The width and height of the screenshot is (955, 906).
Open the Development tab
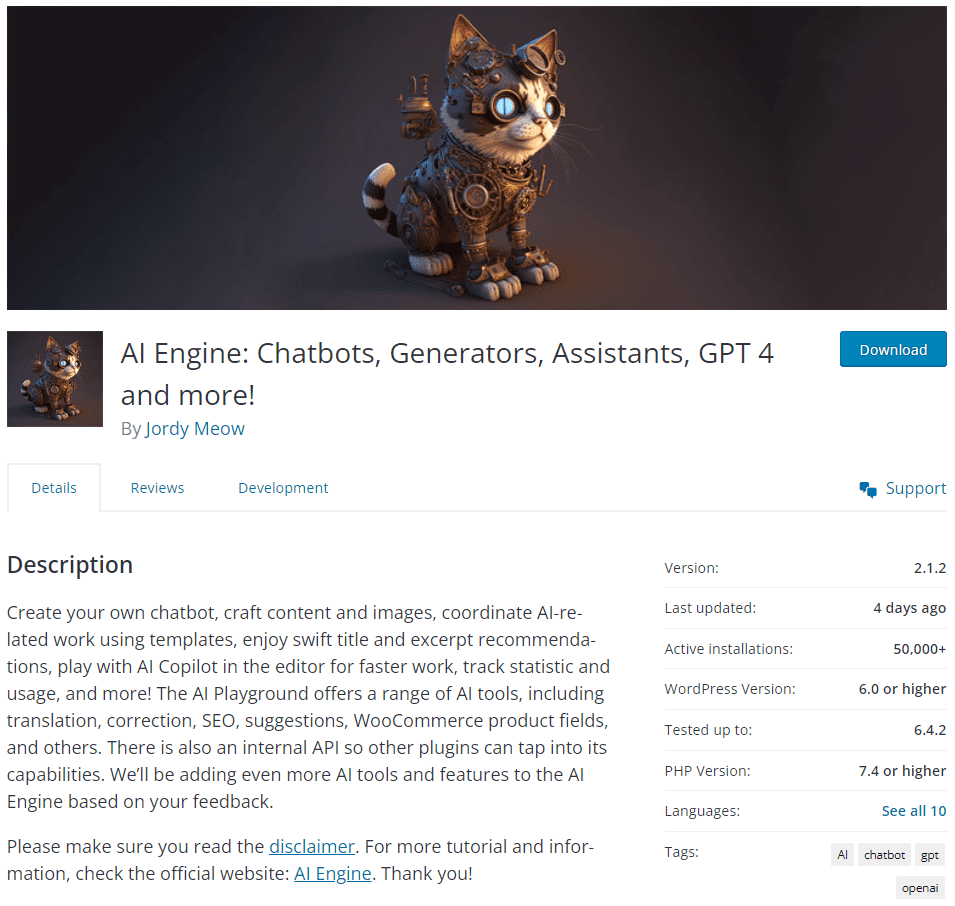coord(283,488)
